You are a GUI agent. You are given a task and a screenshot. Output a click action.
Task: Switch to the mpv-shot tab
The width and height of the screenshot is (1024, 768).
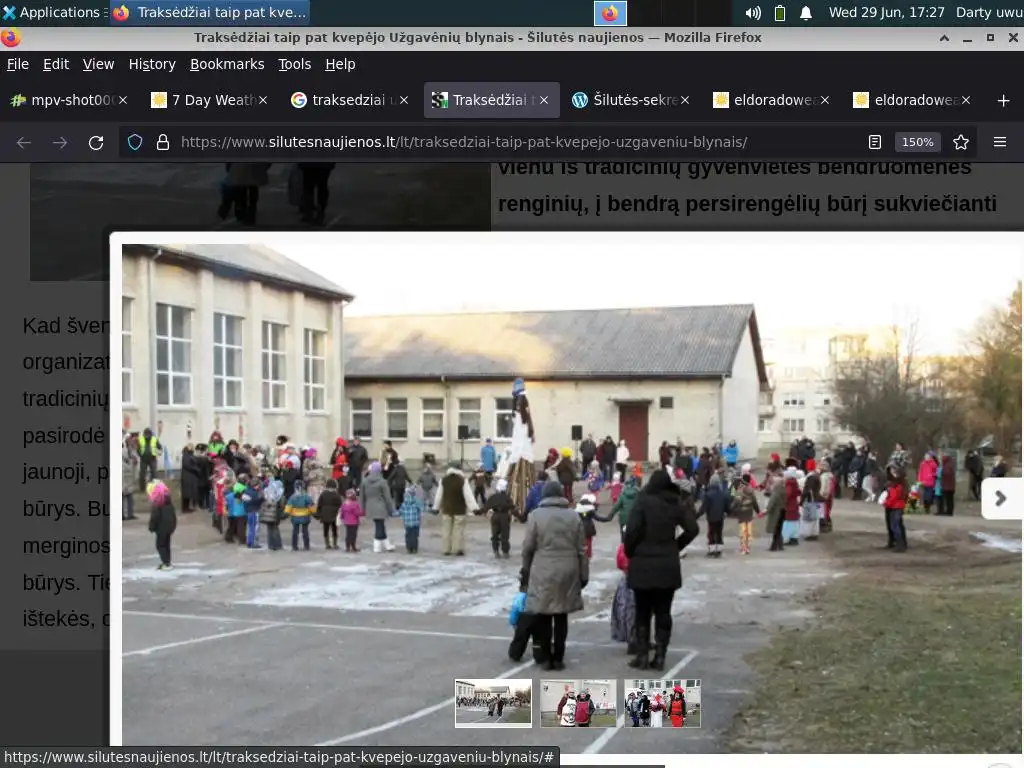click(x=69, y=100)
